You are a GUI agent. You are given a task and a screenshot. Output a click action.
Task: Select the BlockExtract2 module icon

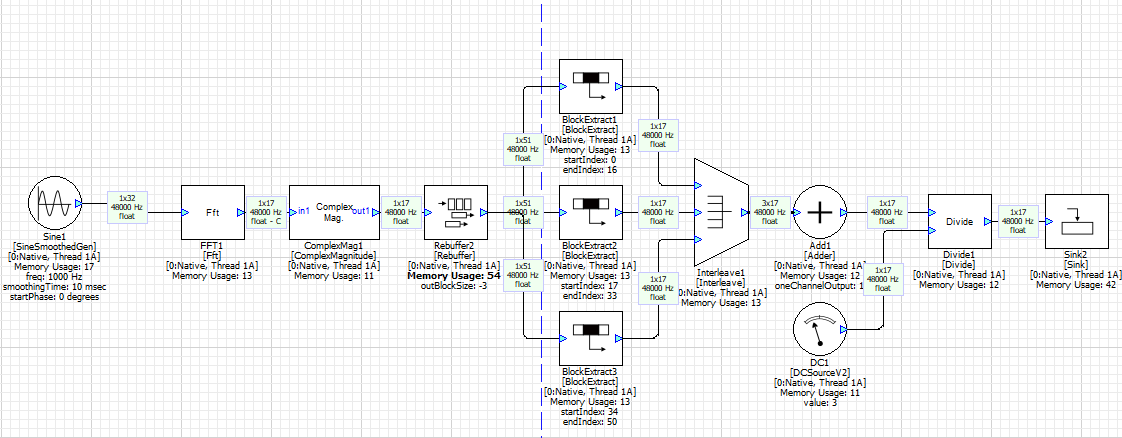591,212
